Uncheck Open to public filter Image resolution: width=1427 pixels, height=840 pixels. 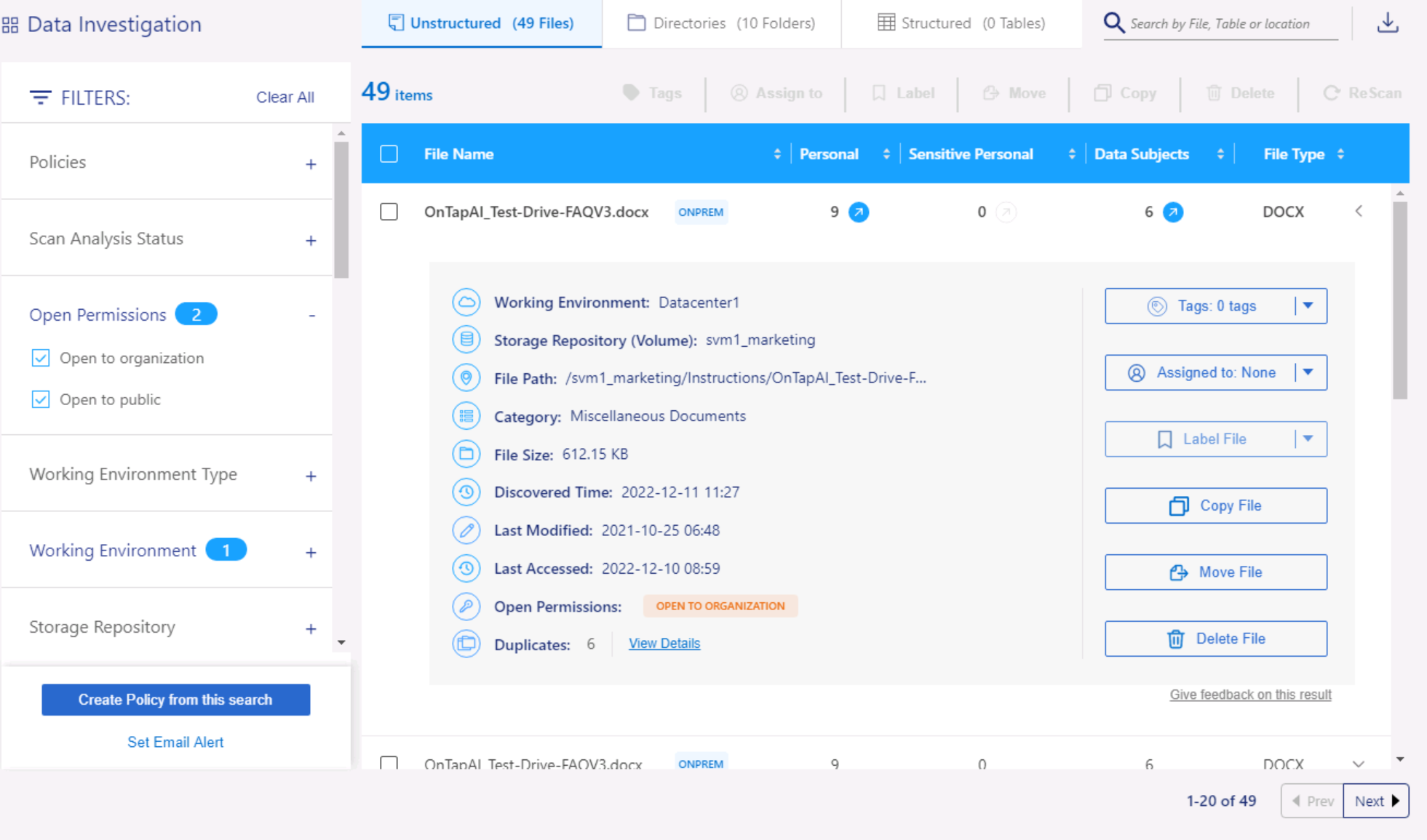tap(41, 400)
